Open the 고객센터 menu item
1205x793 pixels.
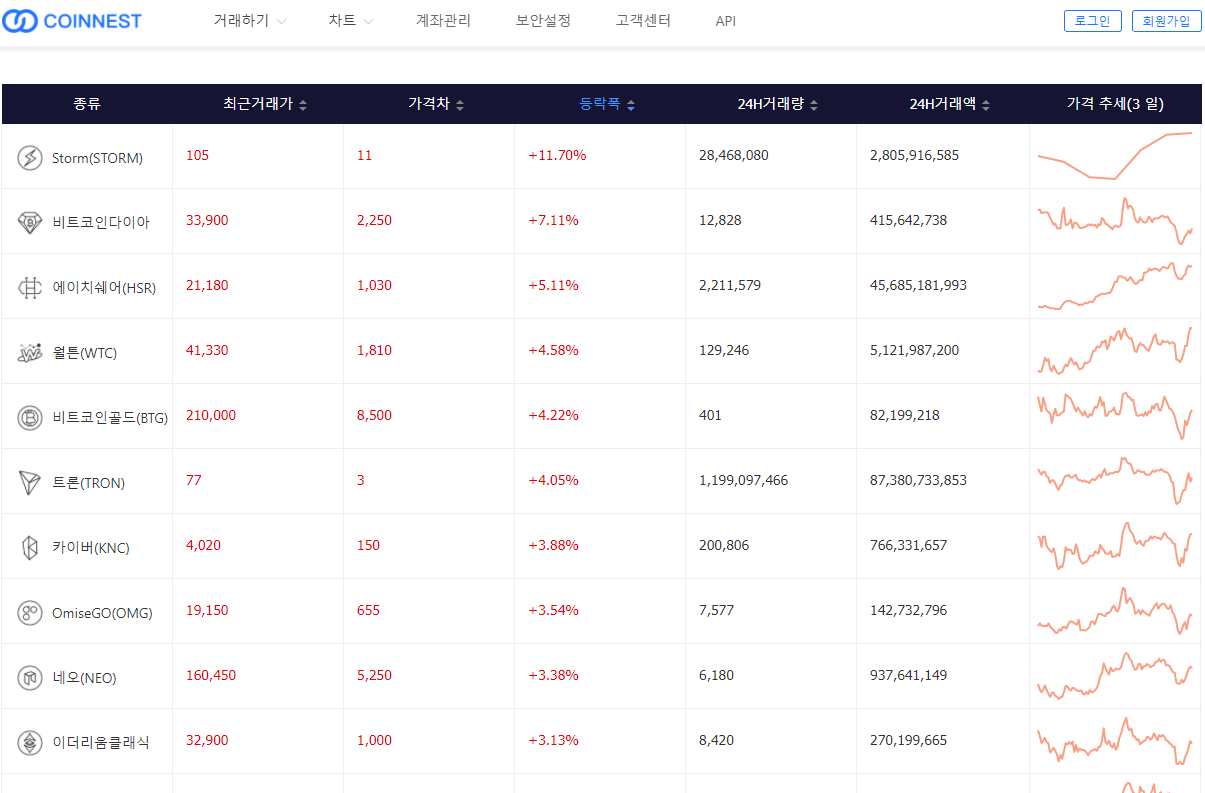click(643, 21)
